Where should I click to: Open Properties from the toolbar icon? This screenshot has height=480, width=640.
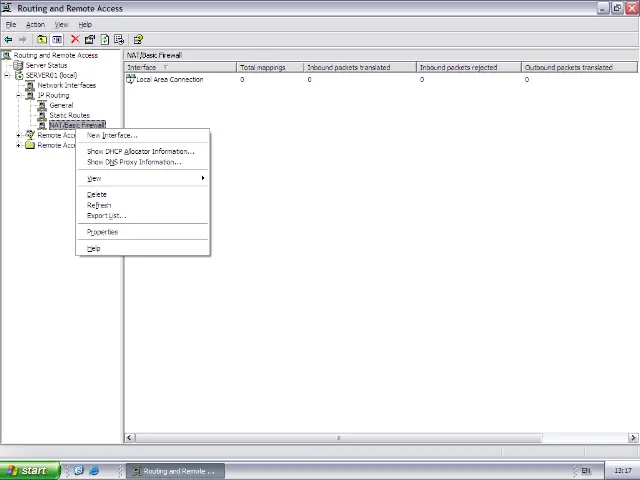[90, 40]
